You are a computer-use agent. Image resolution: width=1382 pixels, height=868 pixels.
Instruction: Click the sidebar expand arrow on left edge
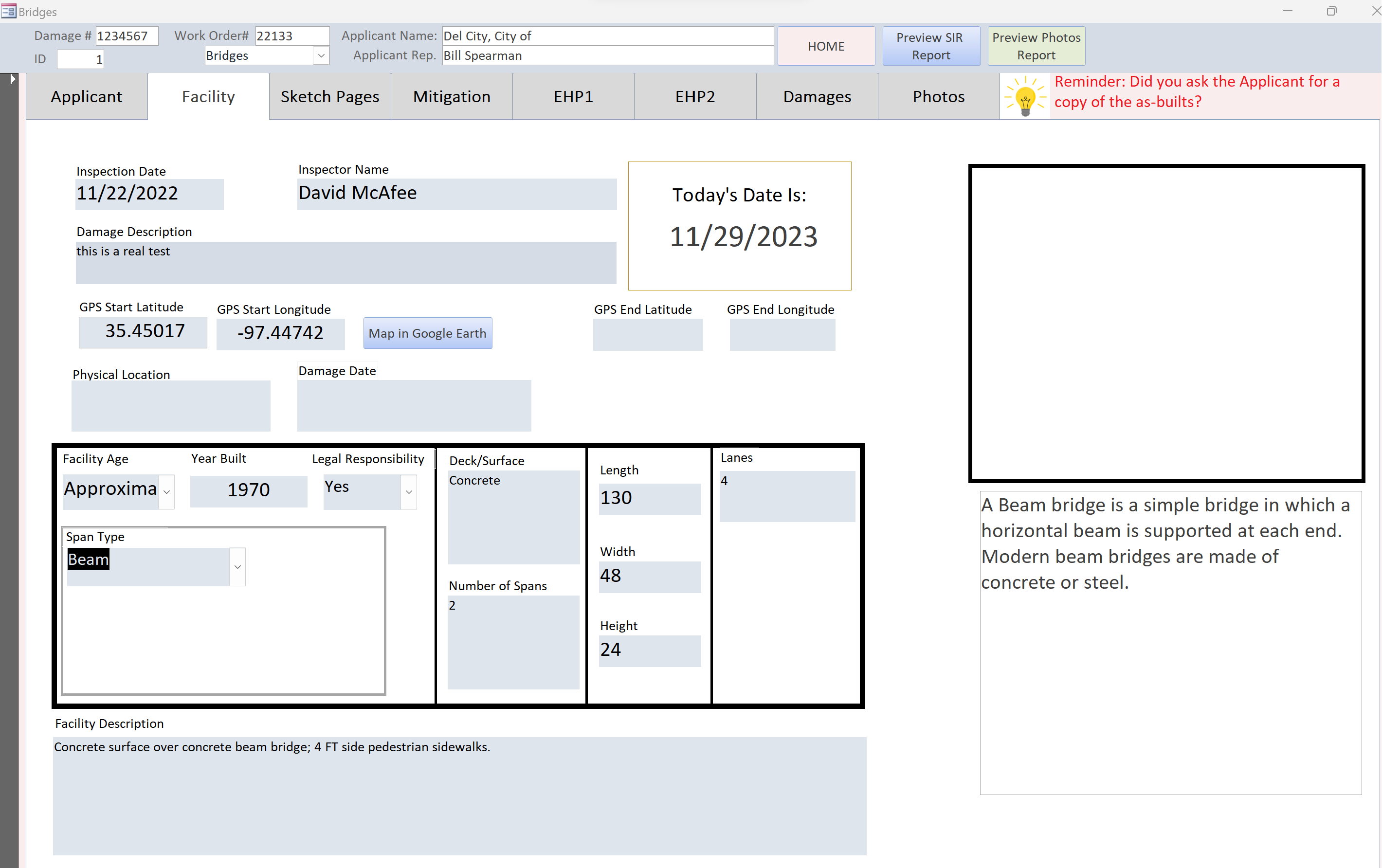tap(13, 80)
